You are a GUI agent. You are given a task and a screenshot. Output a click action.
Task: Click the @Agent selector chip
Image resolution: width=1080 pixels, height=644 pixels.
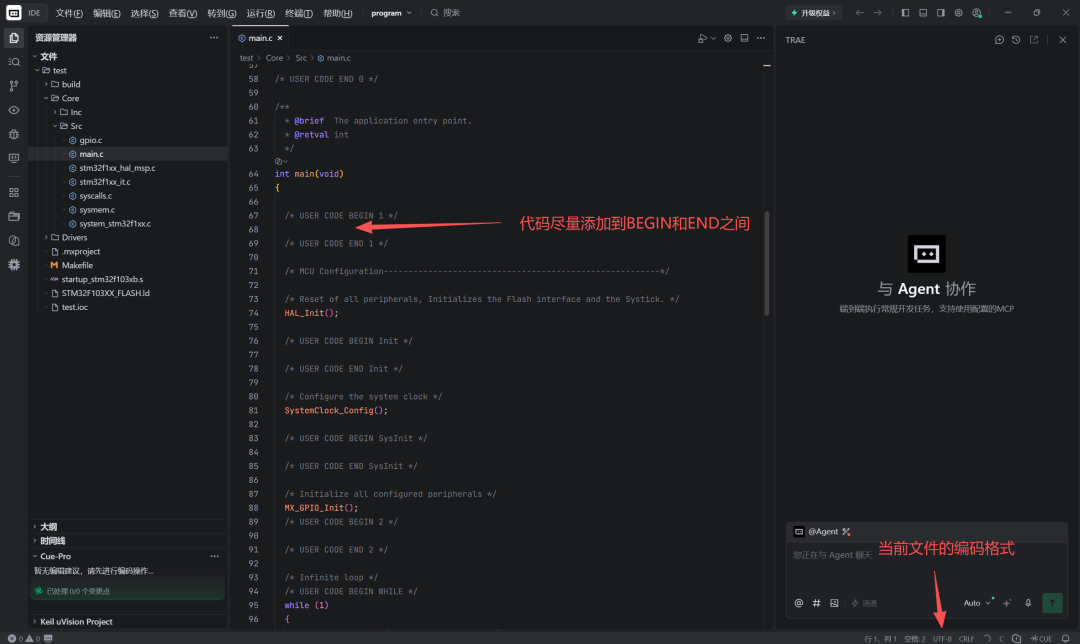click(x=822, y=532)
